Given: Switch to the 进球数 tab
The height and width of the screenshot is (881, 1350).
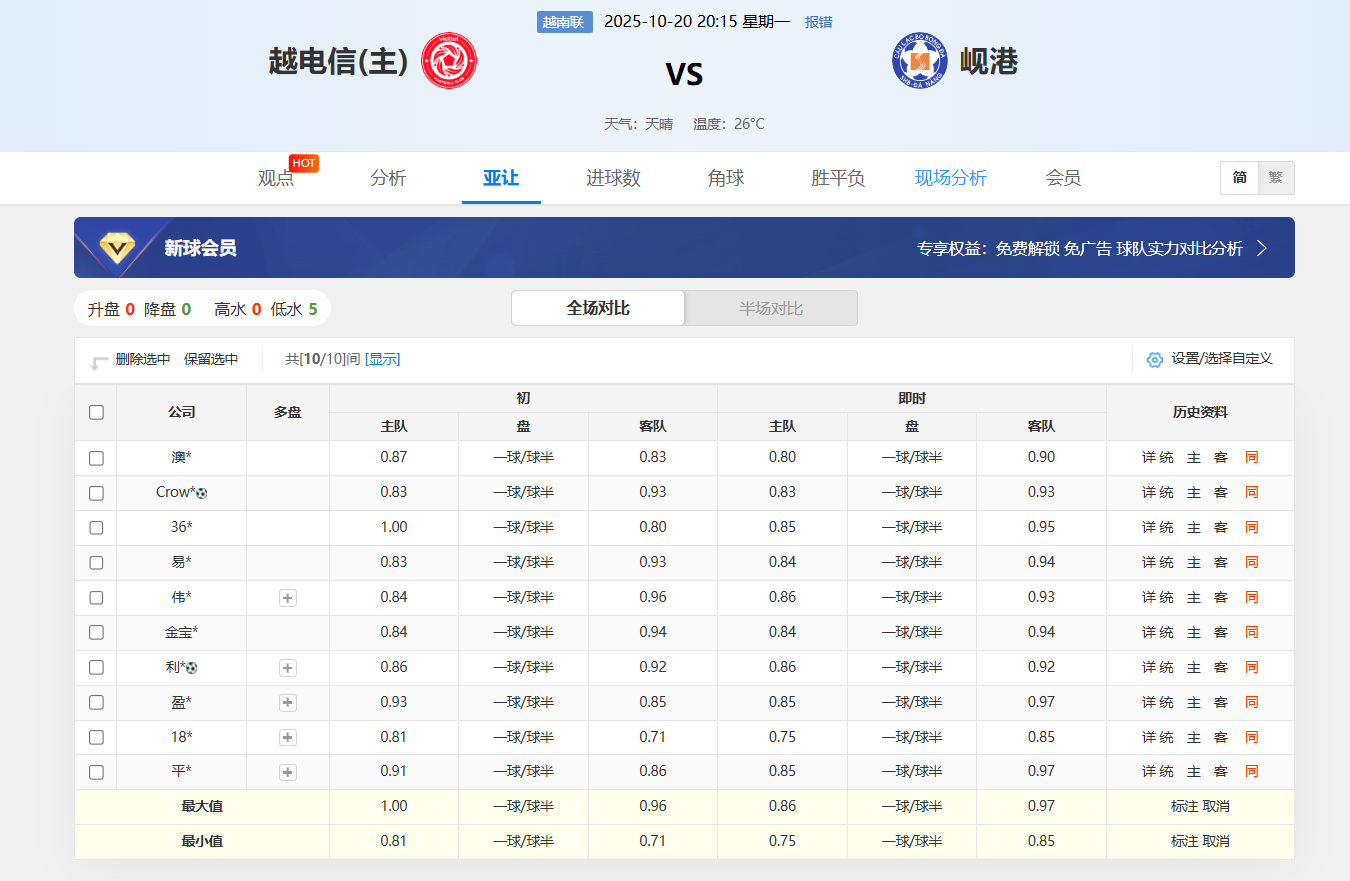Looking at the screenshot, I should pos(613,178).
